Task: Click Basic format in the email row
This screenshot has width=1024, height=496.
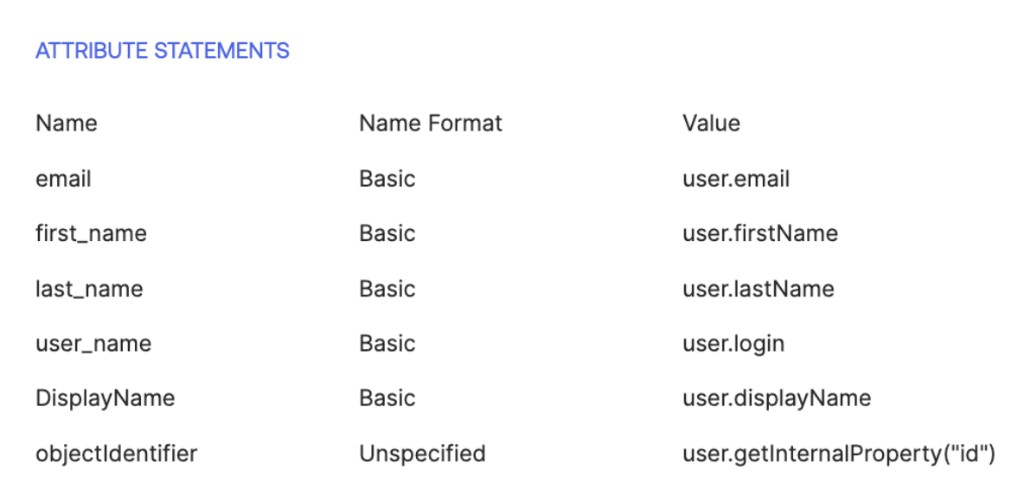Action: click(387, 179)
